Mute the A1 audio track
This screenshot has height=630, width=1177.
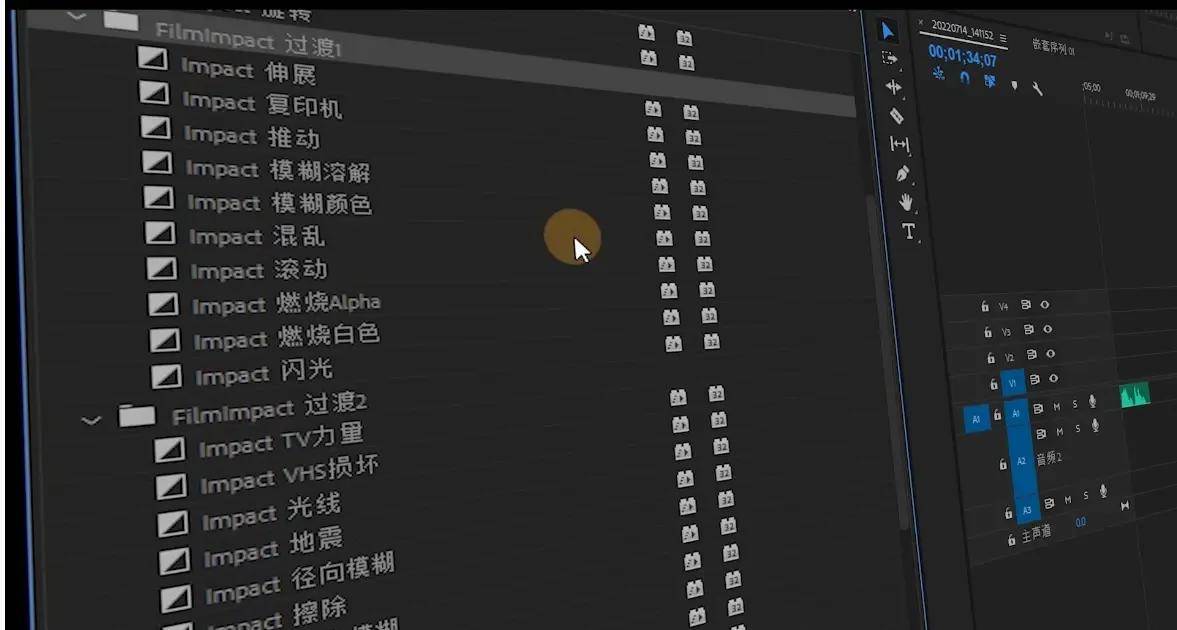click(1057, 406)
